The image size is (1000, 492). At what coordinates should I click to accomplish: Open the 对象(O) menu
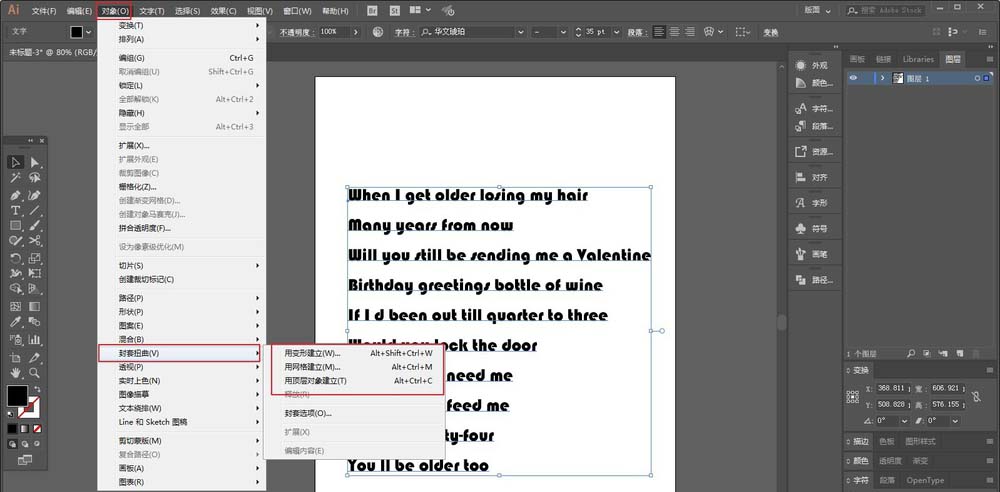[115, 11]
